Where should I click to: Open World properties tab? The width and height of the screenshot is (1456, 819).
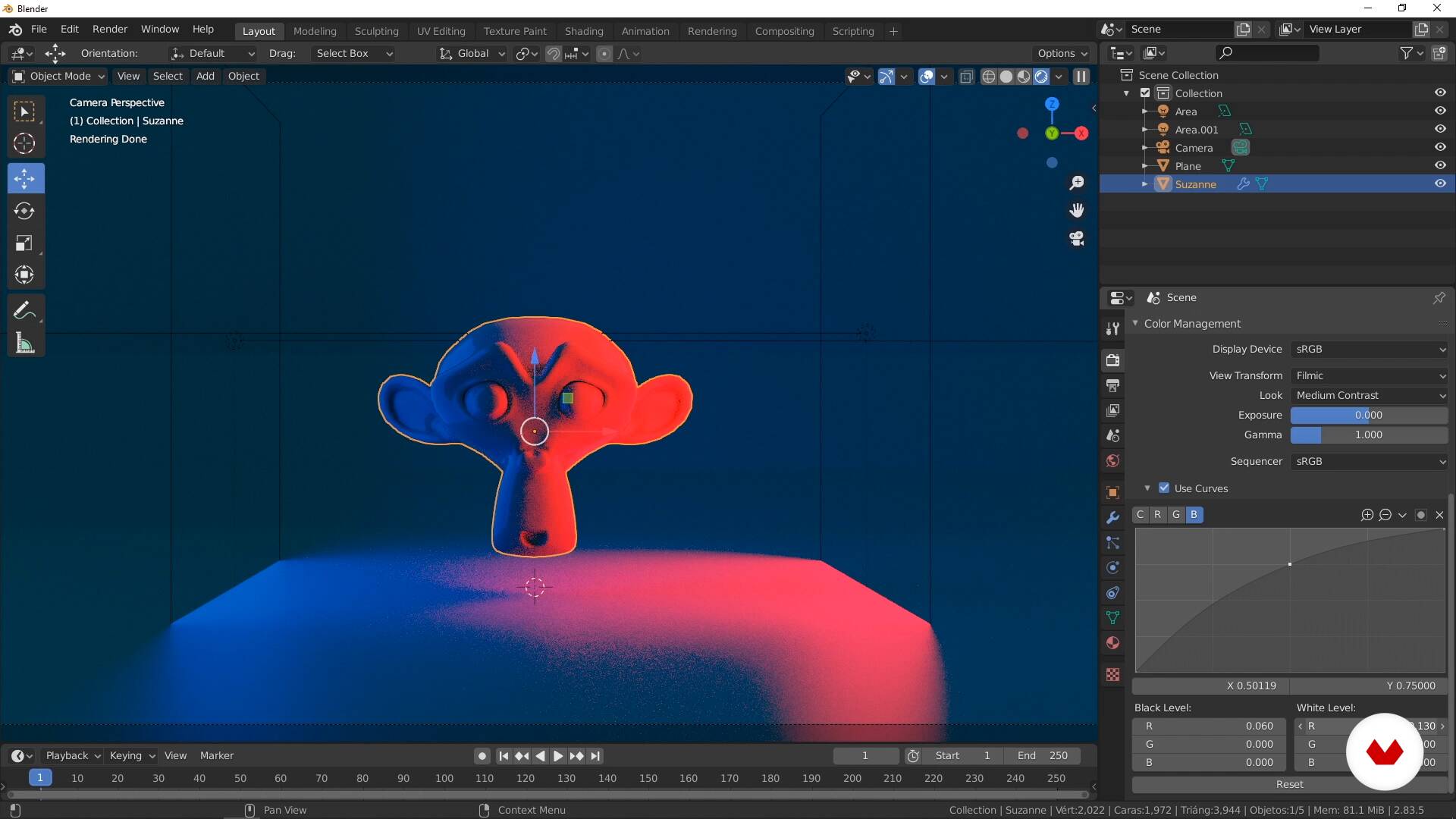[1112, 460]
